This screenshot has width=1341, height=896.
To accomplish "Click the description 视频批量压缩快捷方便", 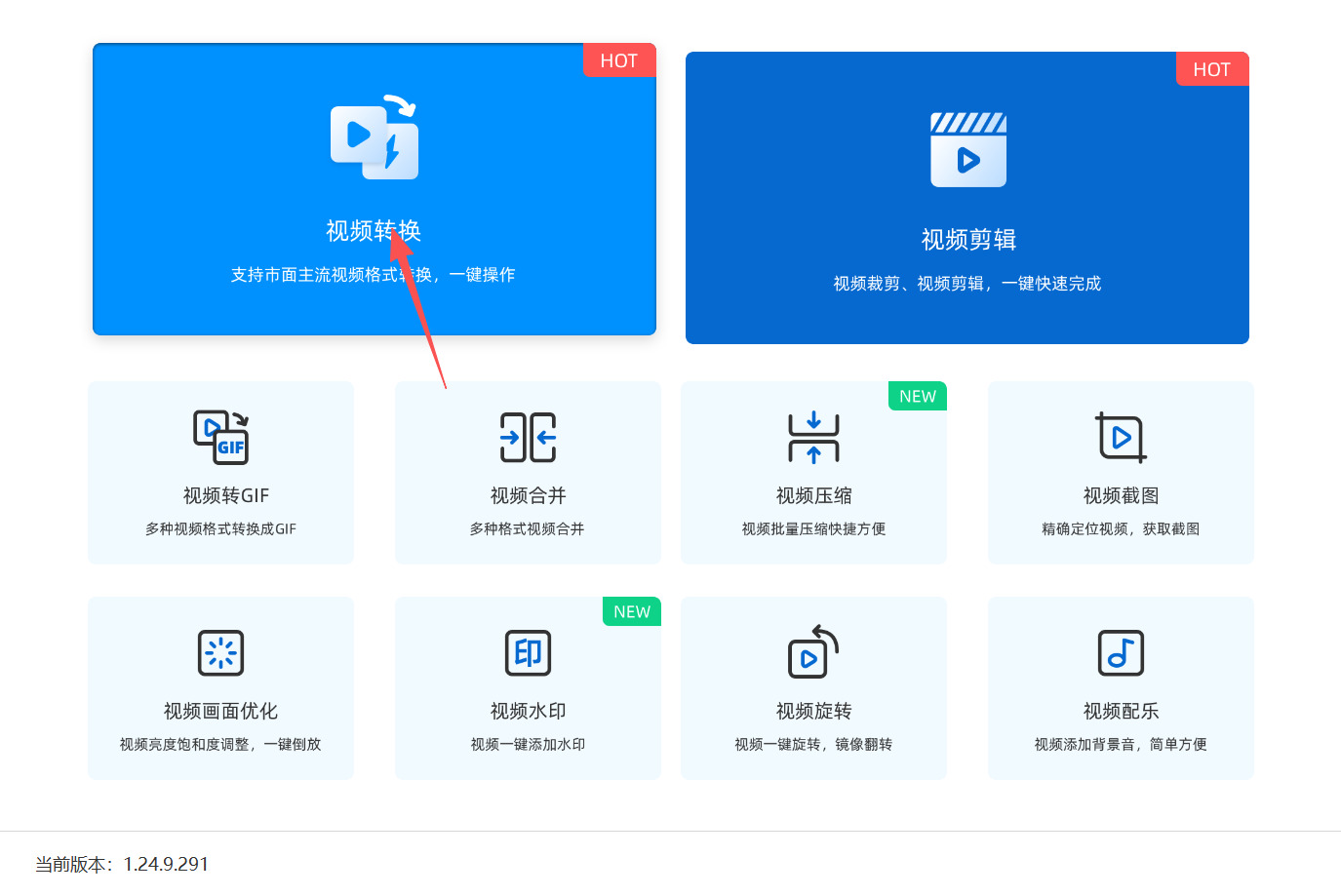I will coord(813,528).
